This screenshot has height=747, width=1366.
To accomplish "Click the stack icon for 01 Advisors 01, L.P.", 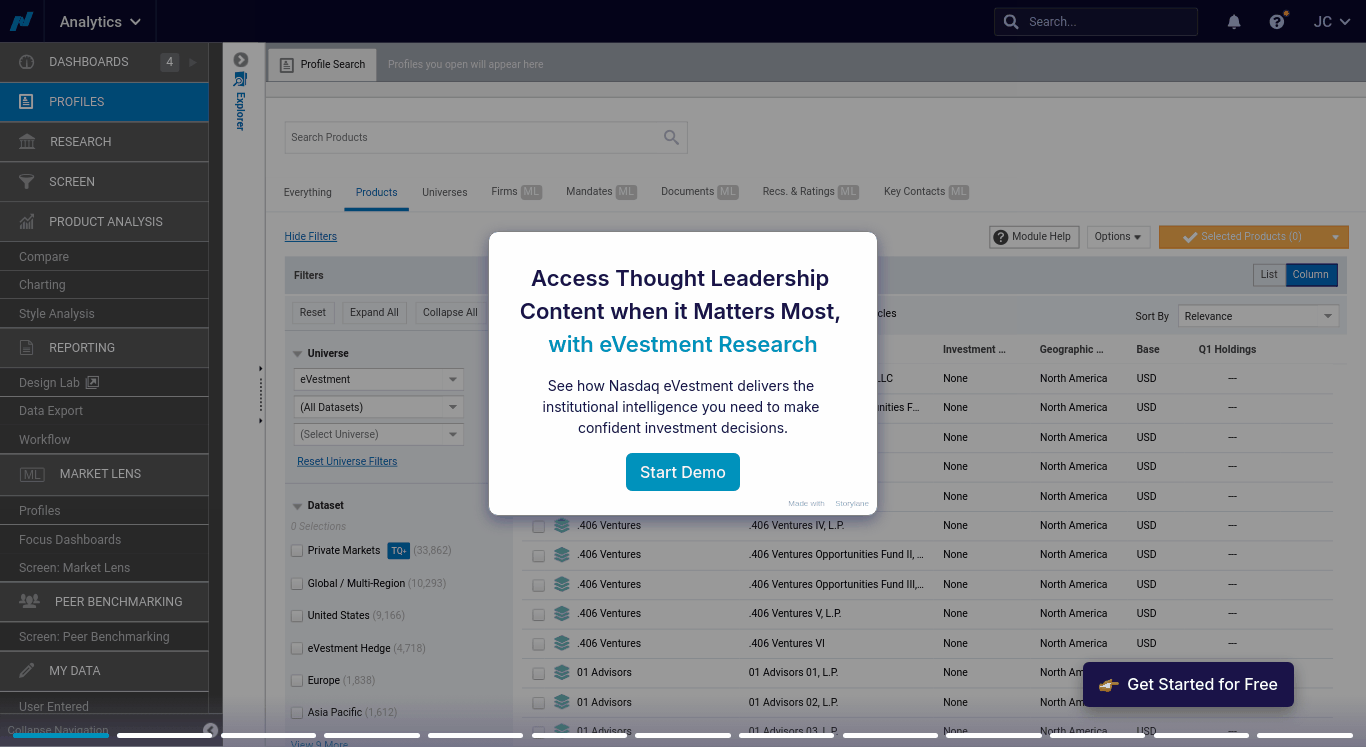I will point(561,672).
